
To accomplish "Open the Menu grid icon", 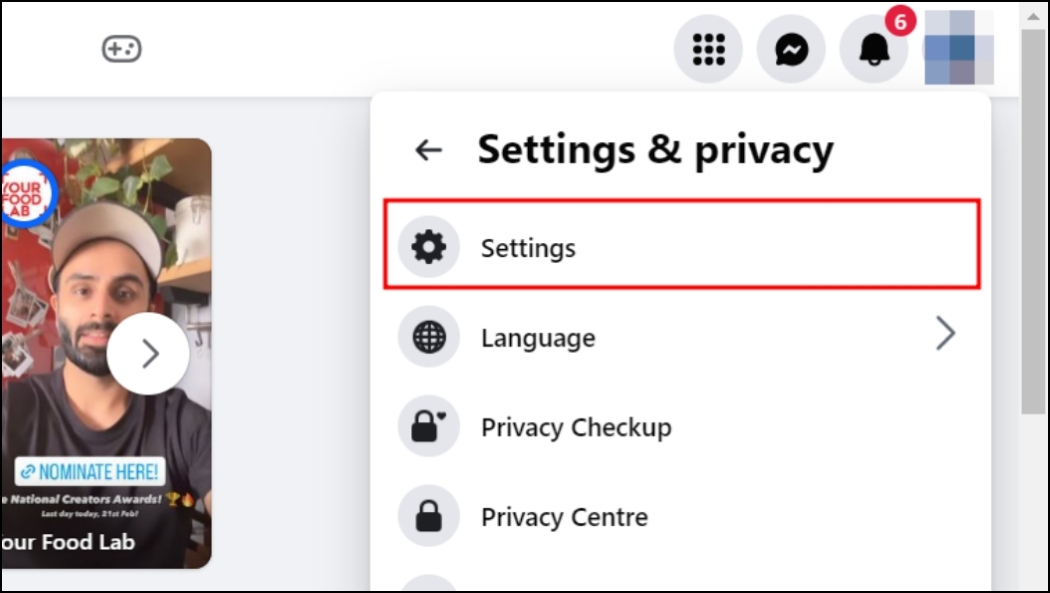I will click(x=708, y=48).
